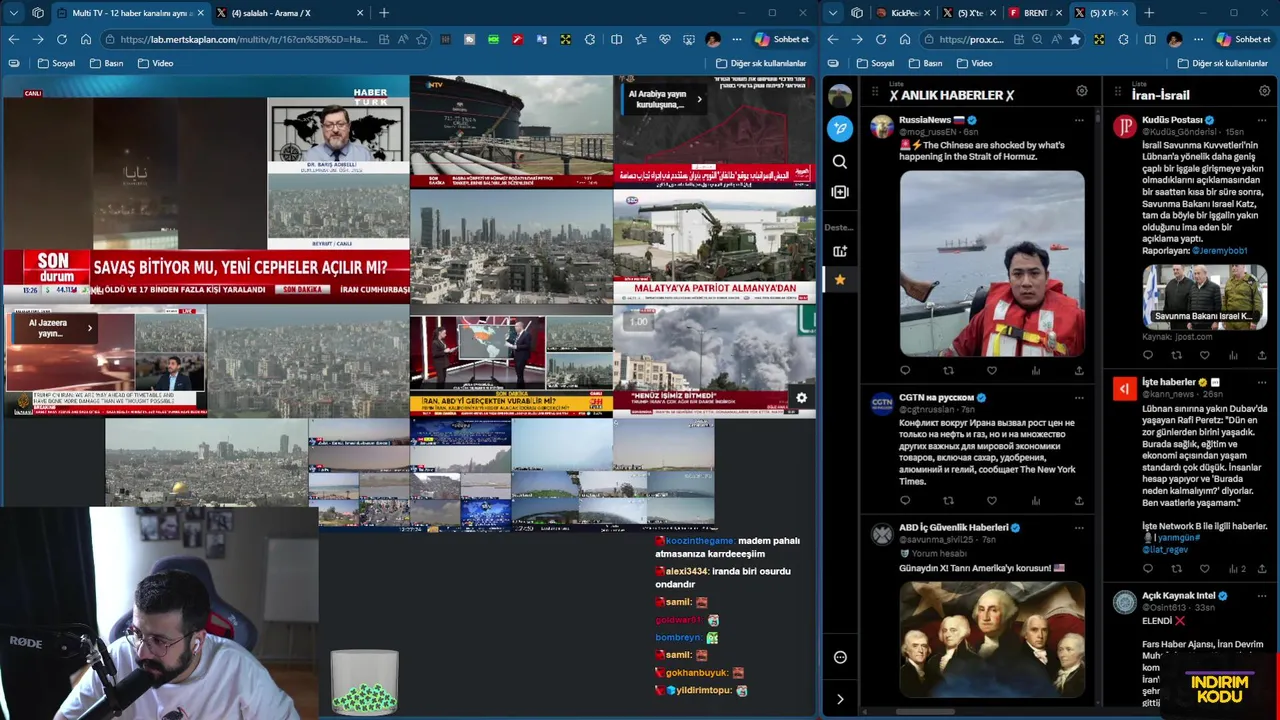Reply to the CGTN на русском post
The image size is (1280, 720).
[905, 501]
